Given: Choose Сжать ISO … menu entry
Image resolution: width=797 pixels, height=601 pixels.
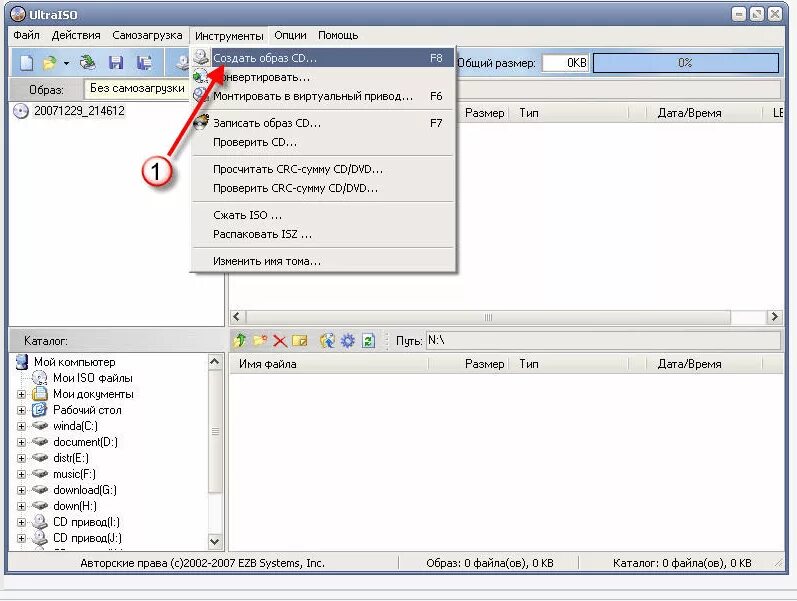Looking at the screenshot, I should (x=323, y=215).
